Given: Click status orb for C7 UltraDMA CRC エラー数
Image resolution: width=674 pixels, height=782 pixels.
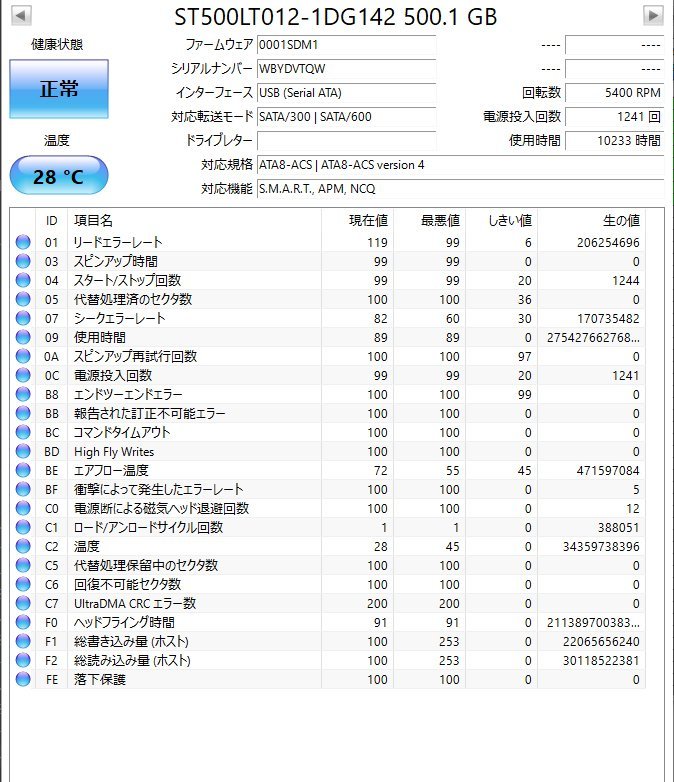Looking at the screenshot, I should (23, 603).
